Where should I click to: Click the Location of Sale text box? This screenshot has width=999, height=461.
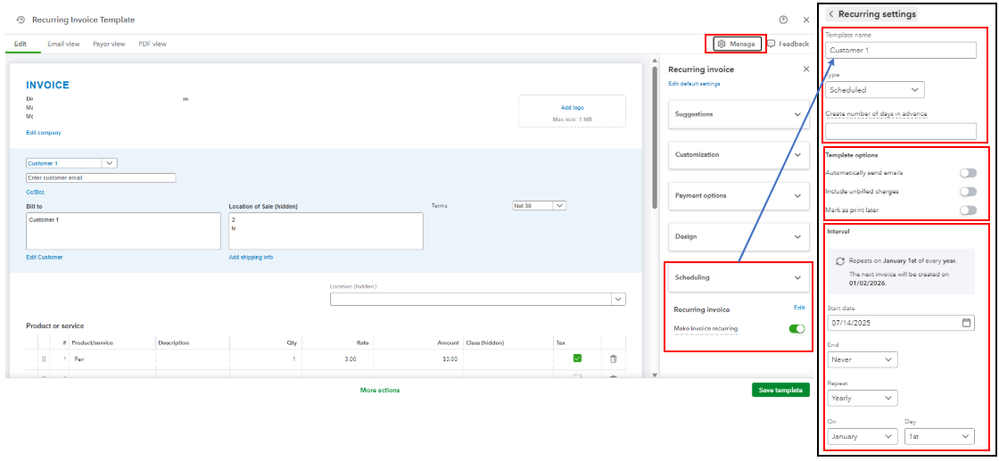pyautogui.click(x=326, y=230)
